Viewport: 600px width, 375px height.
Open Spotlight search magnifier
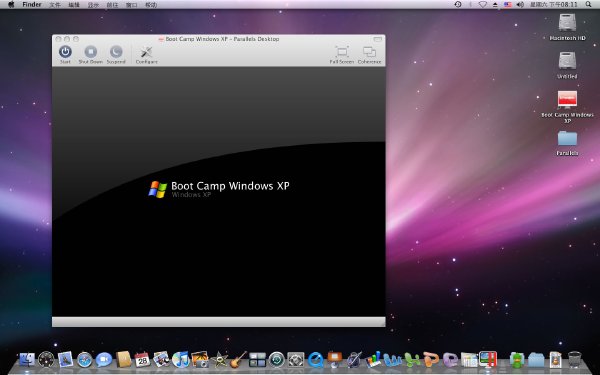[x=589, y=5]
